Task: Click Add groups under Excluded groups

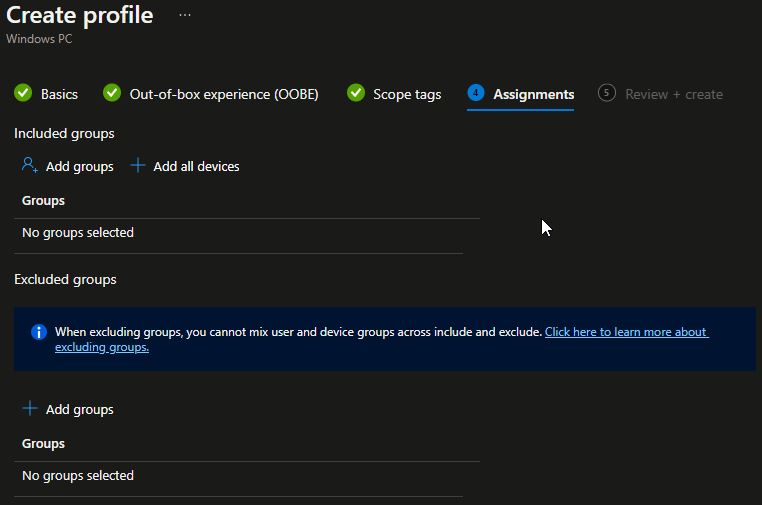Action: pos(80,409)
